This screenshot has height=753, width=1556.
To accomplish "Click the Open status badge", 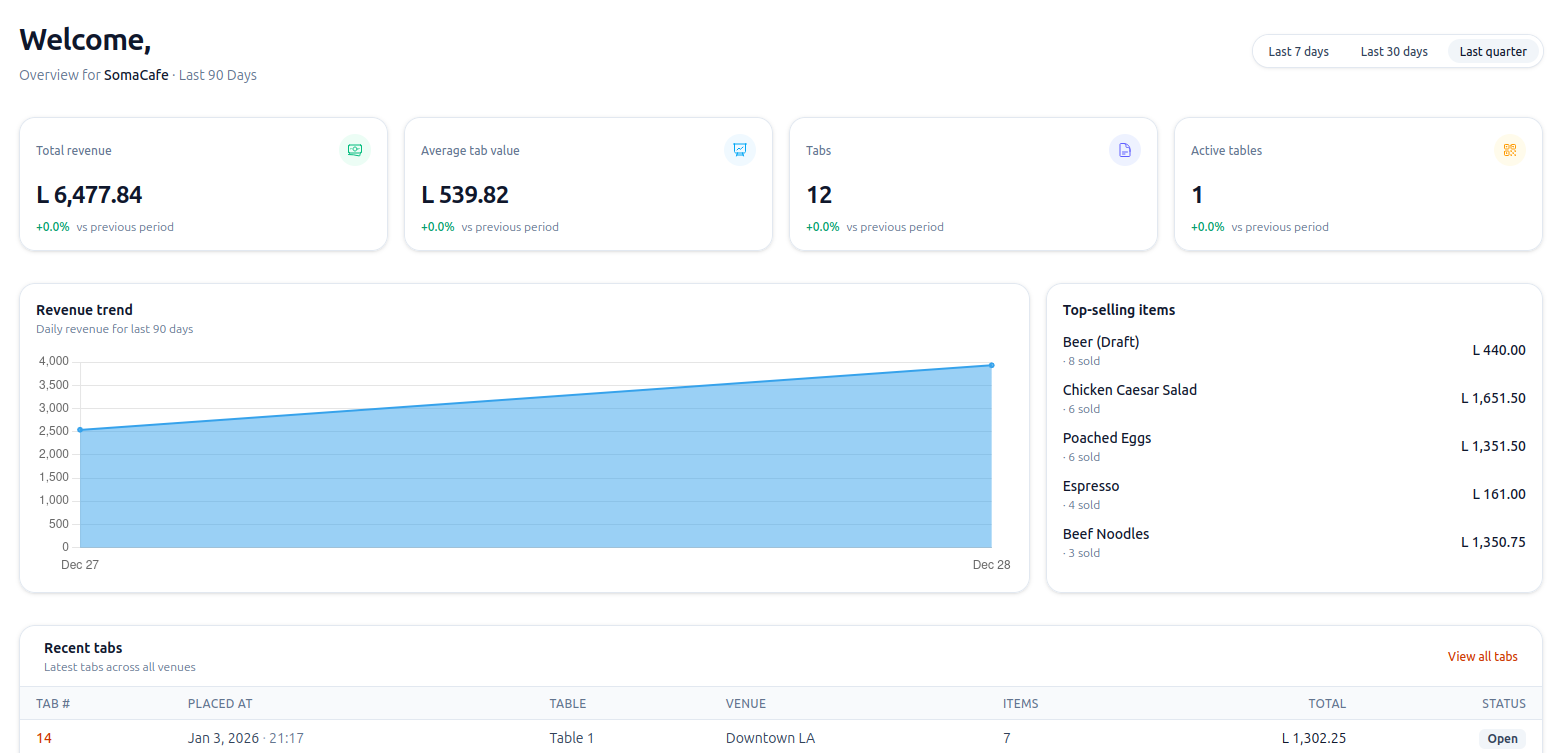I will (x=1501, y=739).
